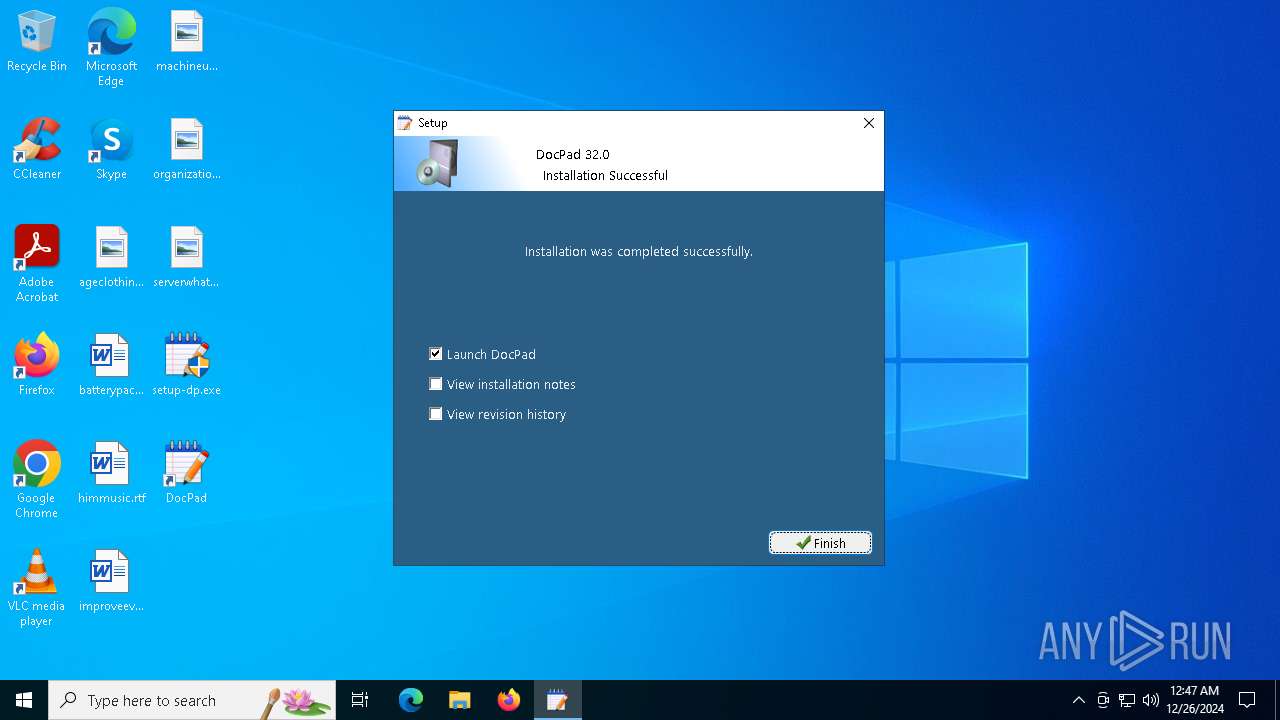Click the 'Installation was completed successfully.' text
Image resolution: width=1280 pixels, height=720 pixels.
coord(638,252)
